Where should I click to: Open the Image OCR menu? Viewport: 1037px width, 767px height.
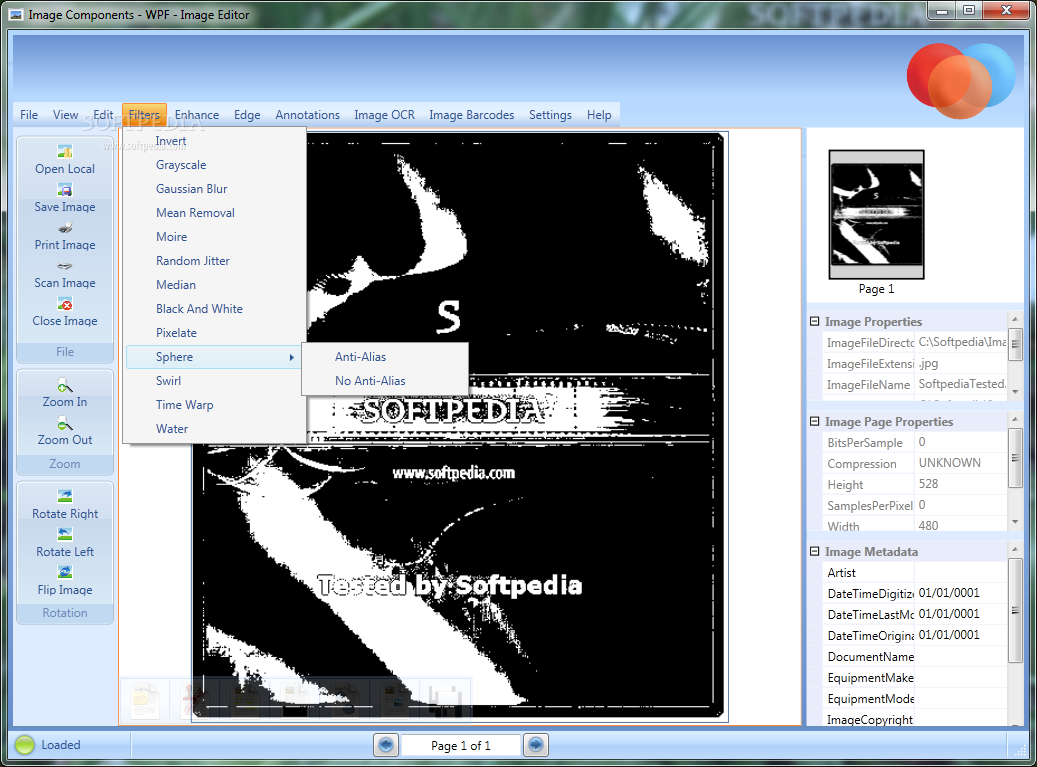(x=384, y=115)
